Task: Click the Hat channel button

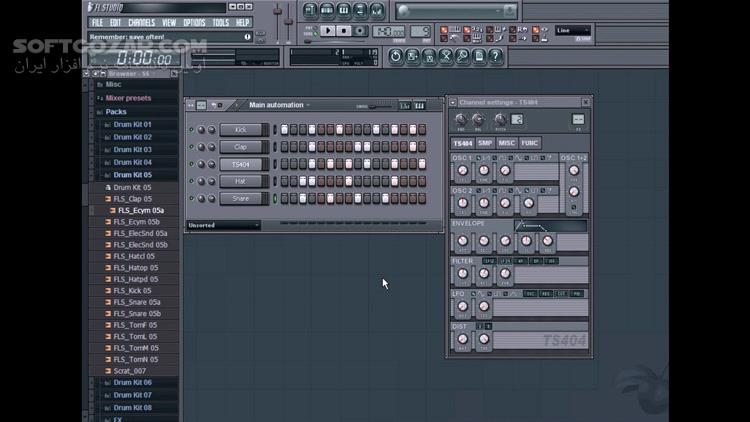Action: point(241,181)
